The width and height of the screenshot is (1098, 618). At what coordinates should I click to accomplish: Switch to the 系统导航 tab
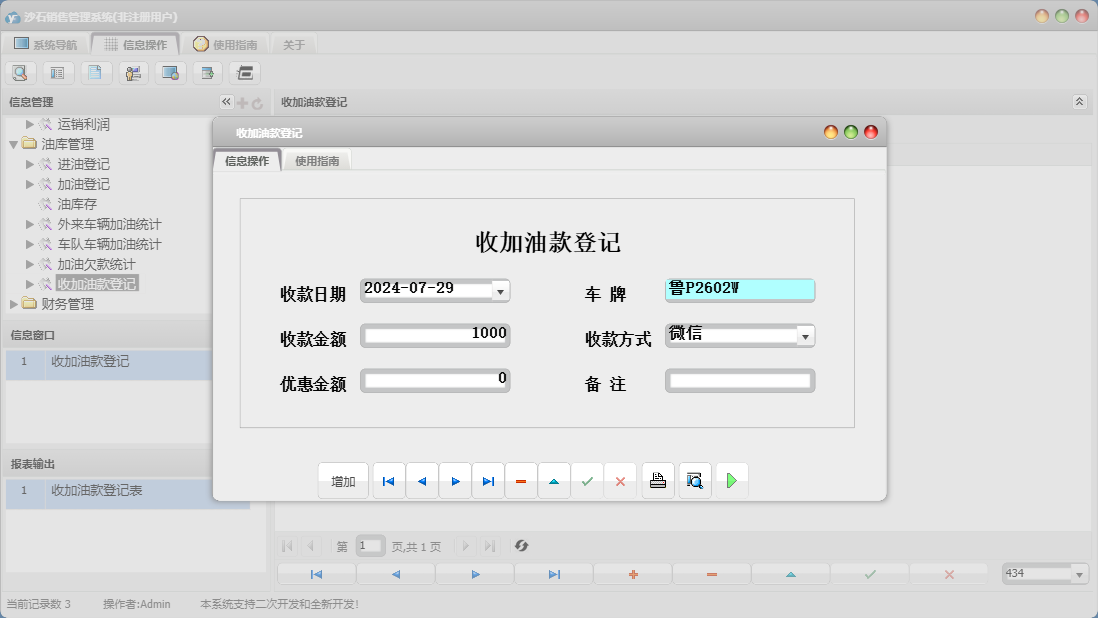[48, 43]
